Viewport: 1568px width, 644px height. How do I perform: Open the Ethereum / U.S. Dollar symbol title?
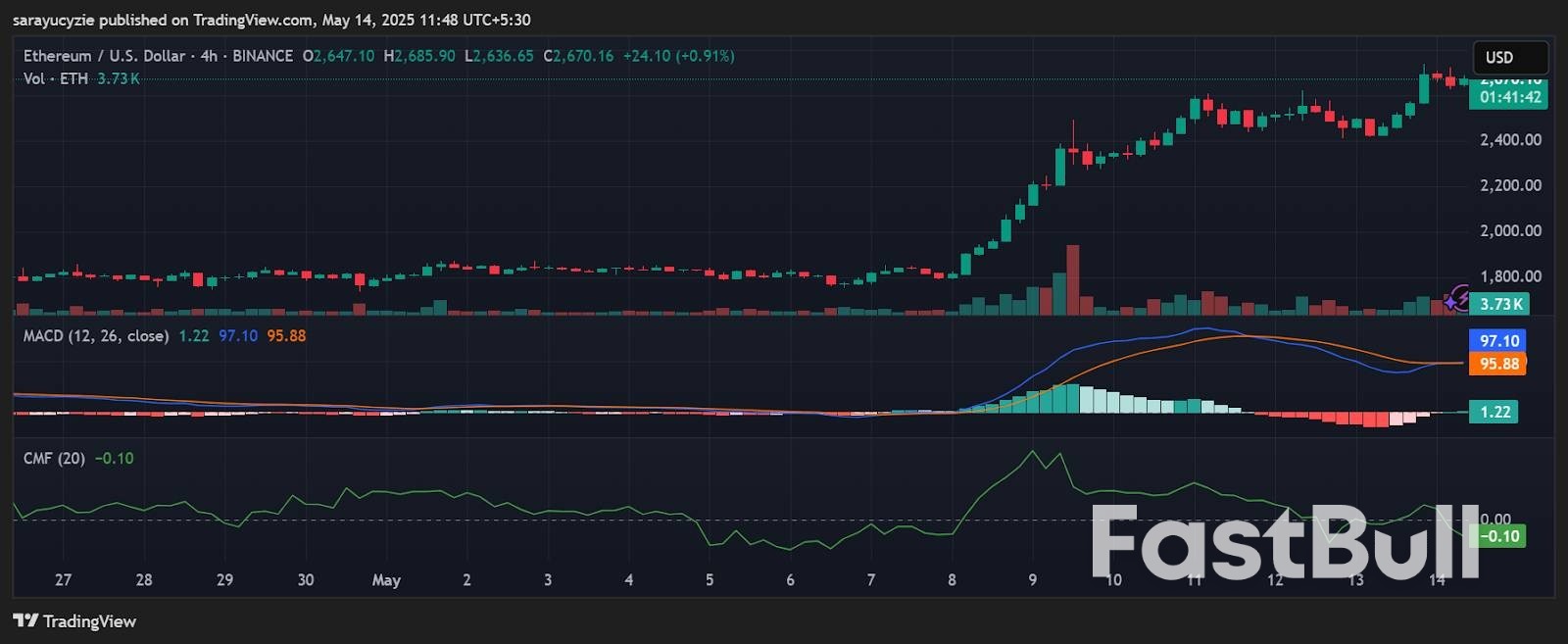coord(106,56)
